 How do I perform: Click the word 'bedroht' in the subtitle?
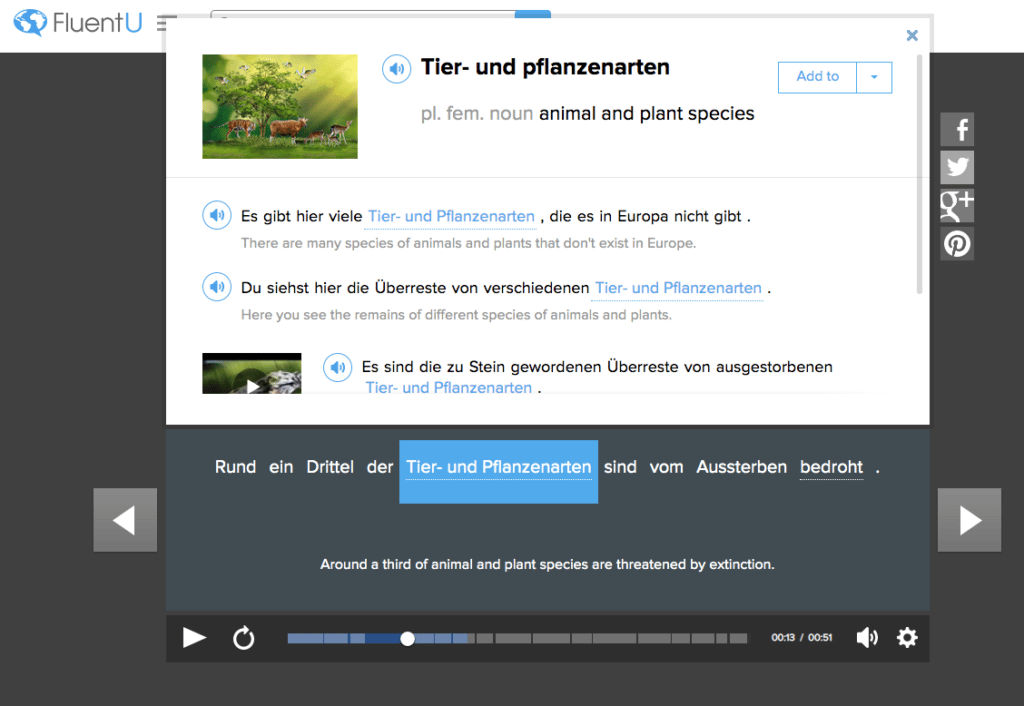831,467
